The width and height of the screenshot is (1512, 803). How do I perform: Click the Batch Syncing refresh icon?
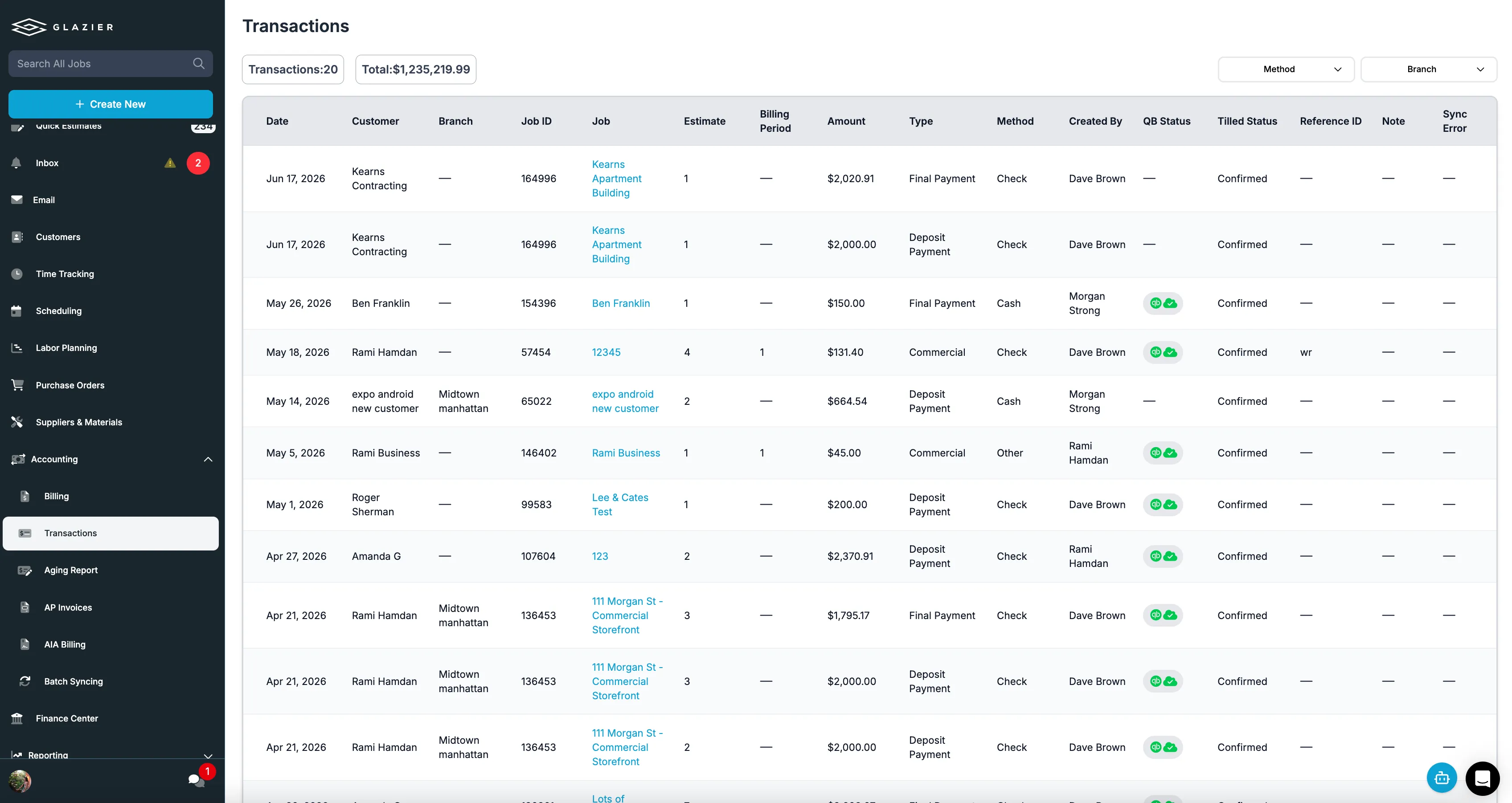pyautogui.click(x=25, y=681)
